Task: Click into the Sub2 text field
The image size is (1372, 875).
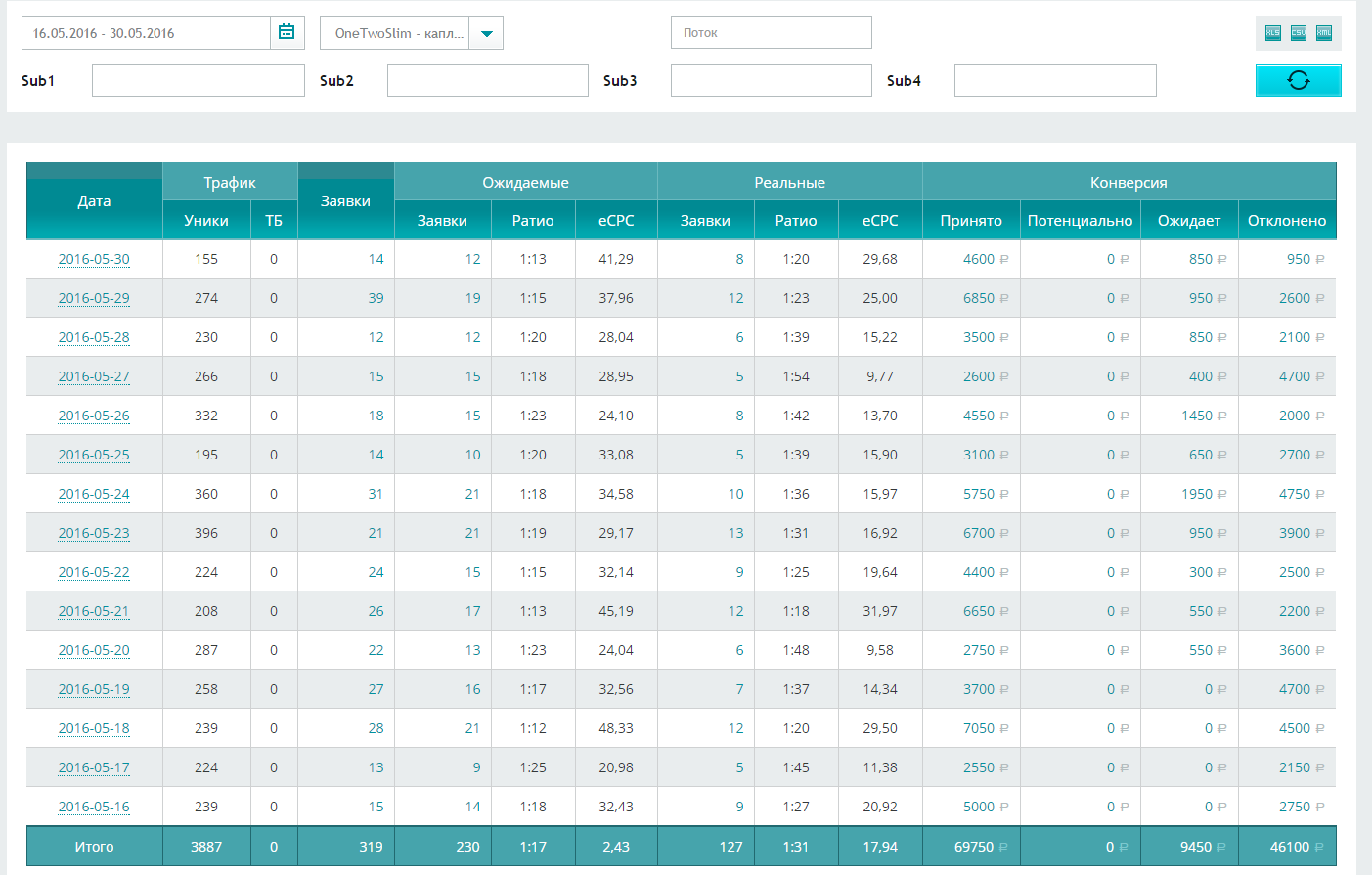Action: pos(488,80)
